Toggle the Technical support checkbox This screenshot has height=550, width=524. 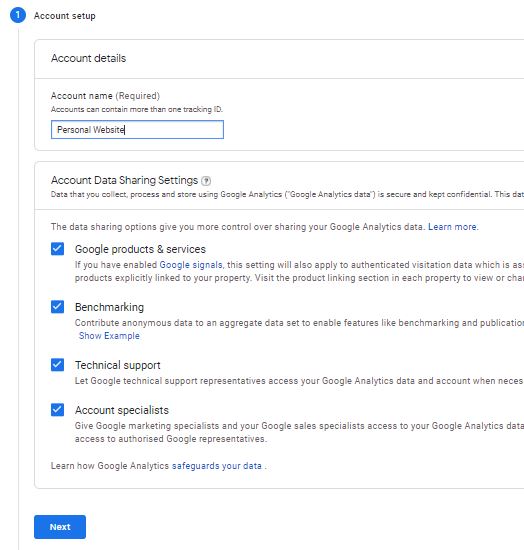click(58, 365)
